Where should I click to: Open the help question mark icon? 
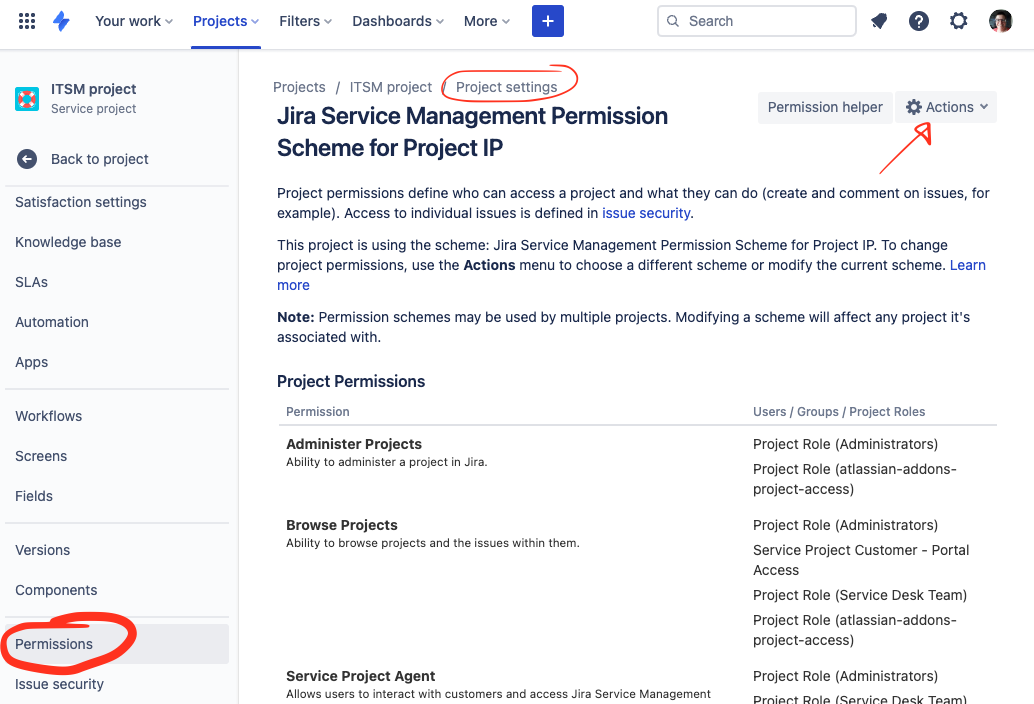pyautogui.click(x=919, y=21)
